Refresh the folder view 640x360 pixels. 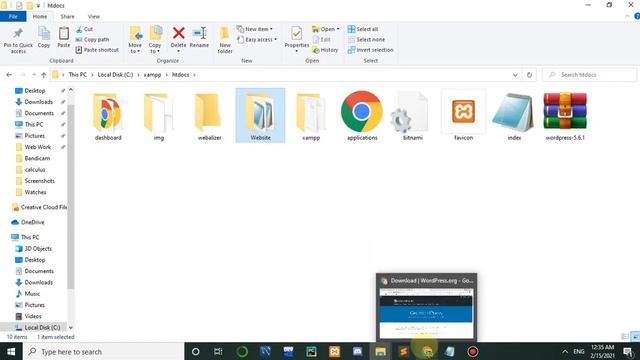tap(529, 75)
